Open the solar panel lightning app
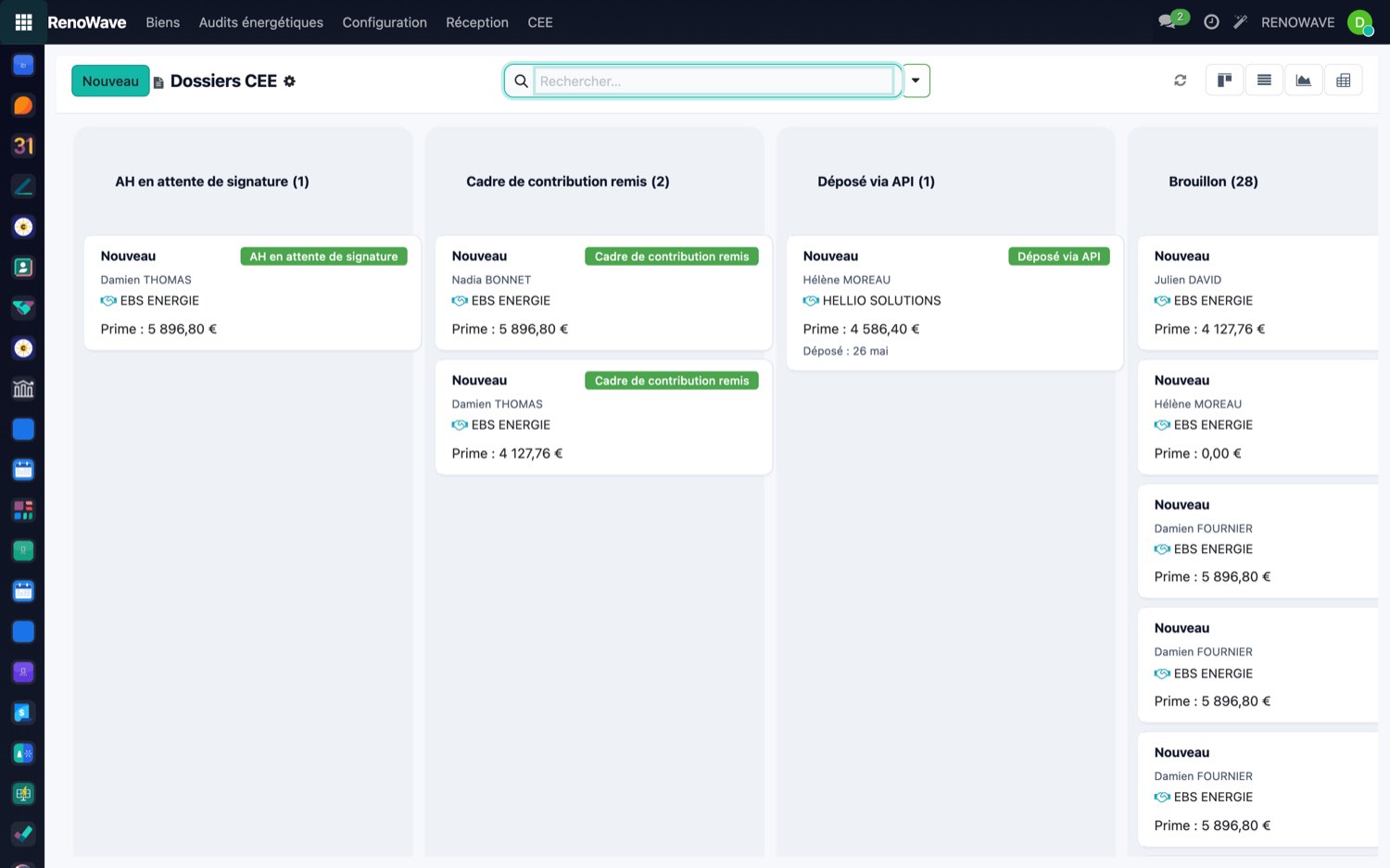This screenshot has height=868, width=1390. coord(23,794)
